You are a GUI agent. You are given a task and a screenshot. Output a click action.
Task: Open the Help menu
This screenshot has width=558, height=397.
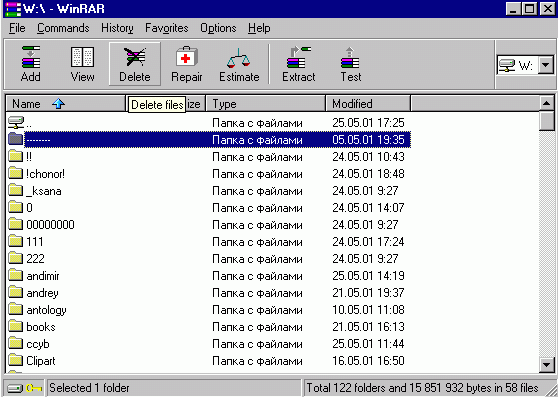259,28
